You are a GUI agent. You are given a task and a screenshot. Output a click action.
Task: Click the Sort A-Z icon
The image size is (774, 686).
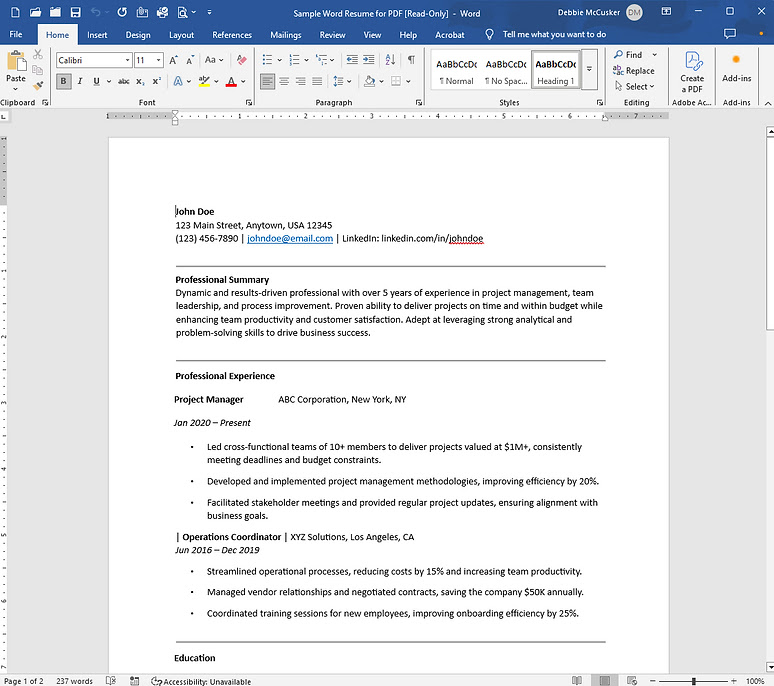click(390, 60)
